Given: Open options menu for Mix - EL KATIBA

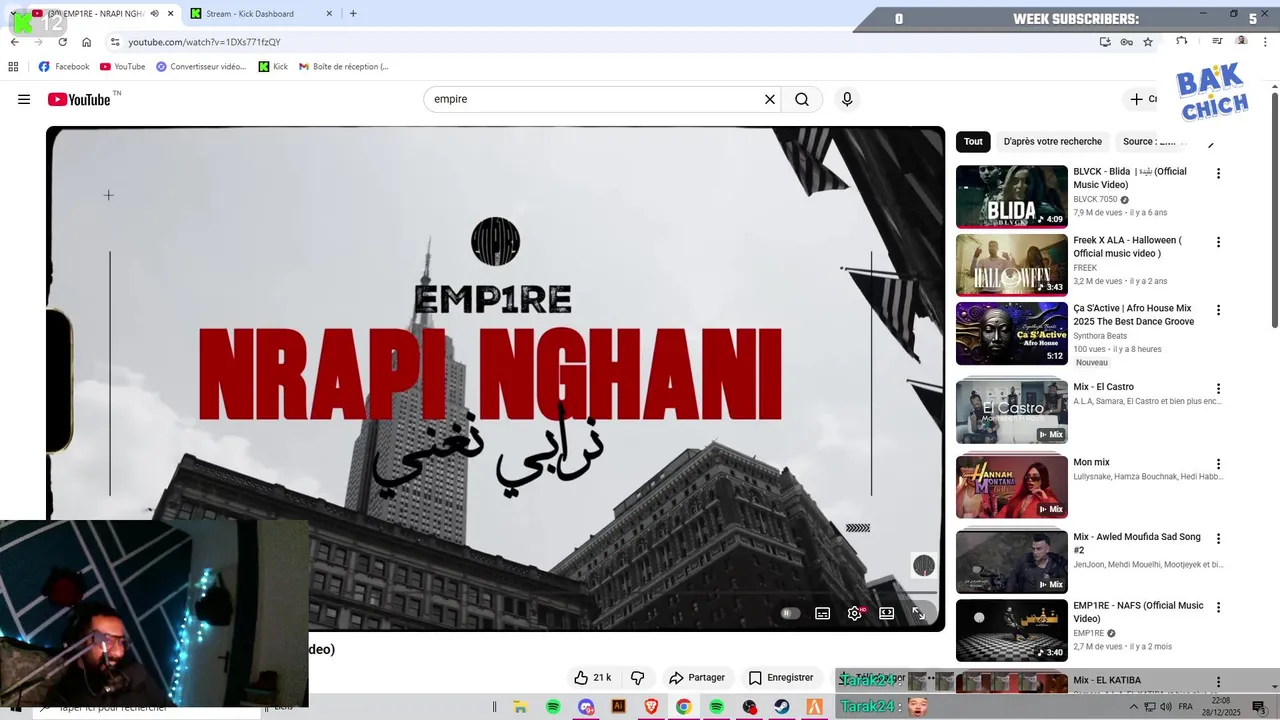Looking at the screenshot, I should tap(1218, 682).
